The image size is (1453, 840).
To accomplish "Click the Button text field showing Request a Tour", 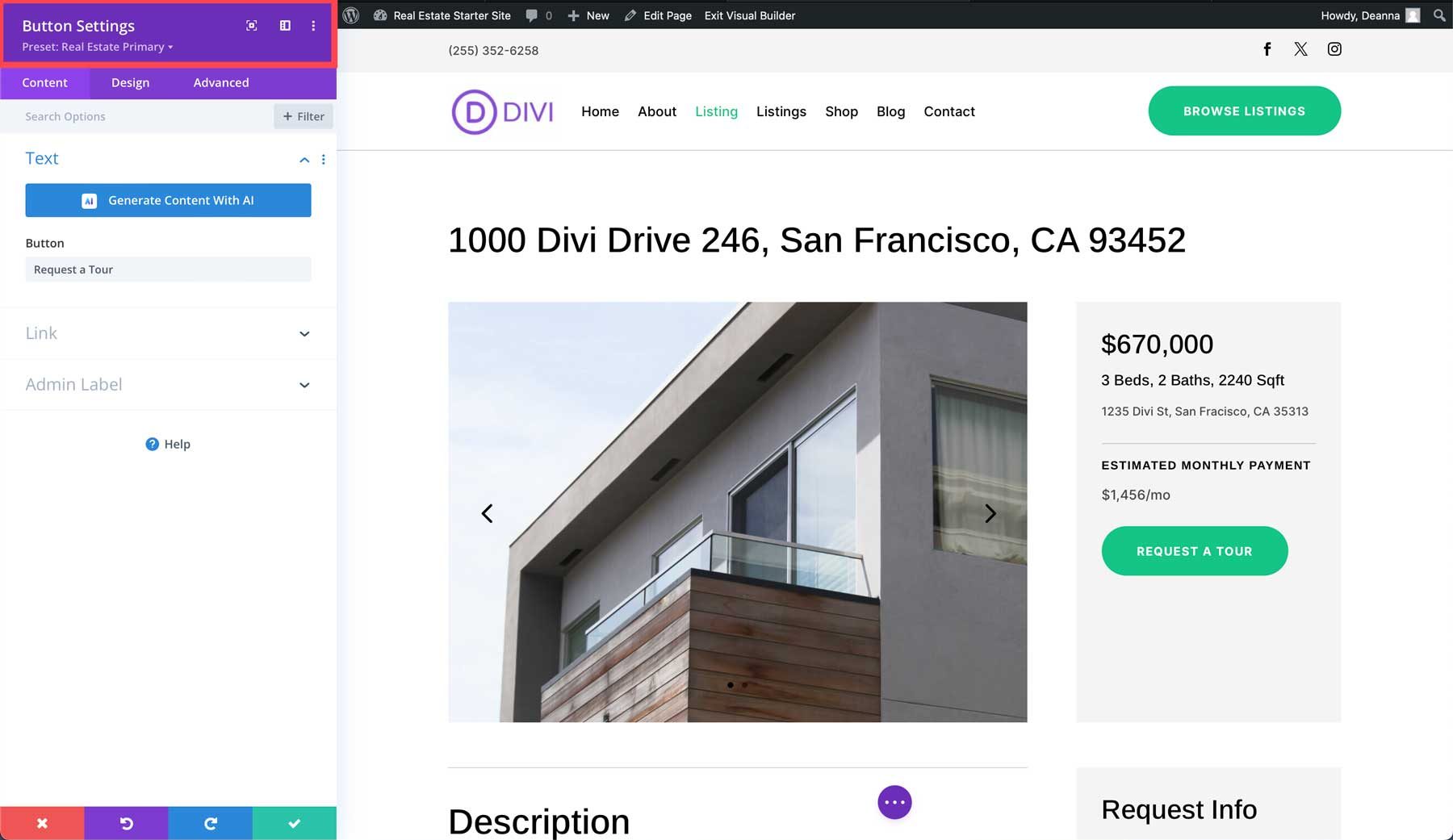I will (x=168, y=270).
